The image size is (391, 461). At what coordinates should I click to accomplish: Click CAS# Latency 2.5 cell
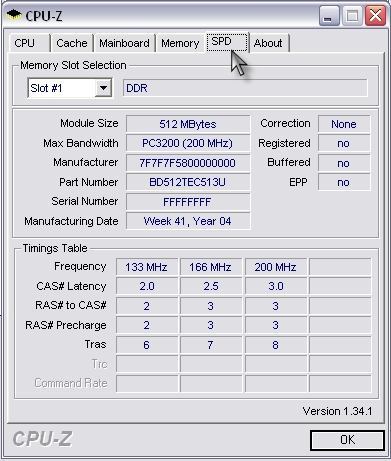pos(211,286)
